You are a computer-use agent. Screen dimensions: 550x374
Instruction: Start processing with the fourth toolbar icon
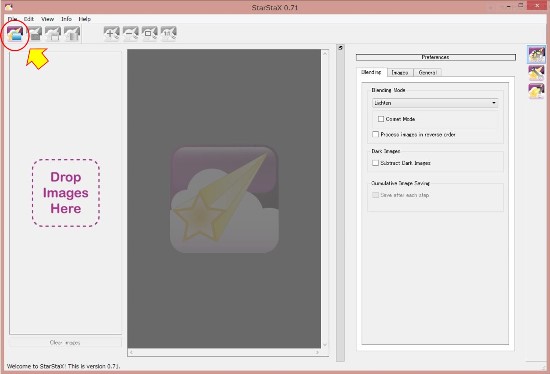pos(72,34)
